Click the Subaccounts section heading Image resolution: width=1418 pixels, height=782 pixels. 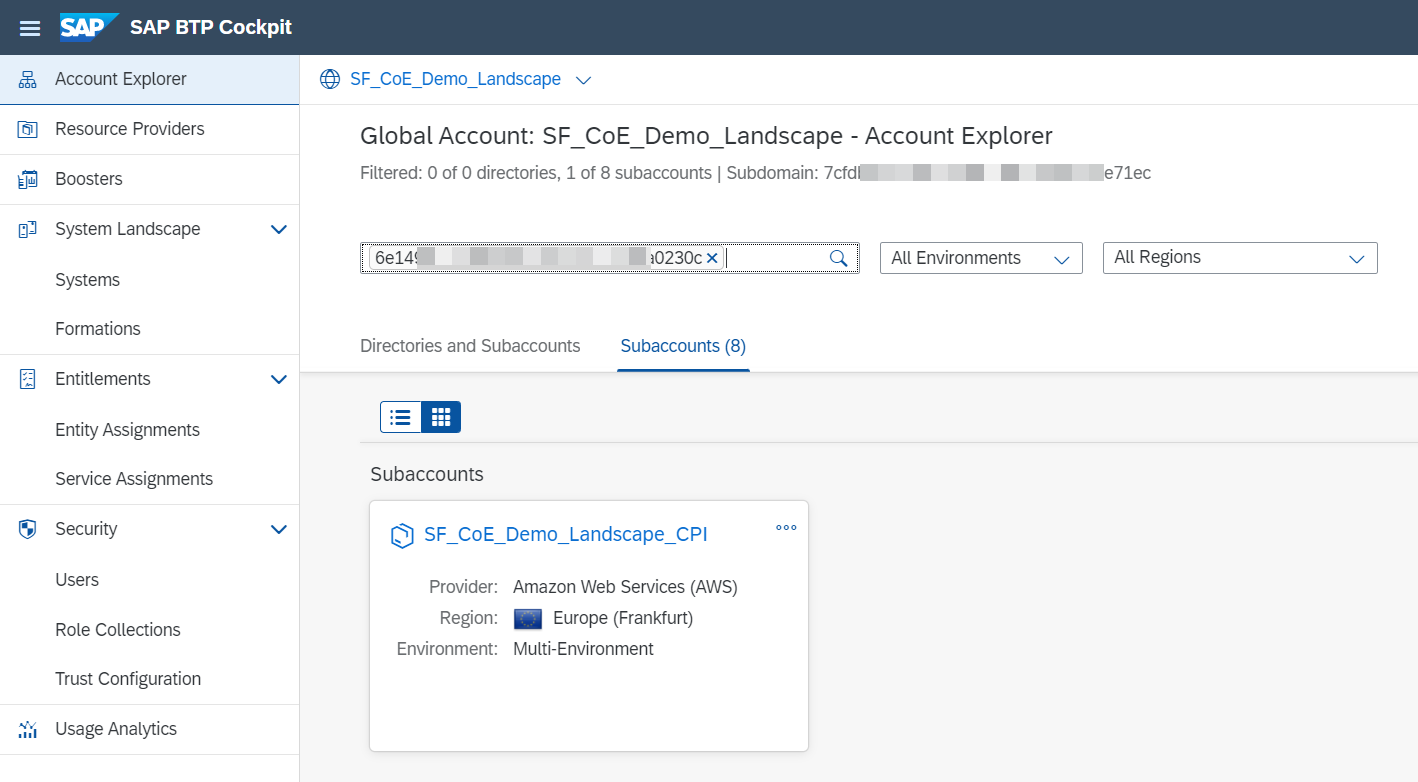click(x=427, y=474)
